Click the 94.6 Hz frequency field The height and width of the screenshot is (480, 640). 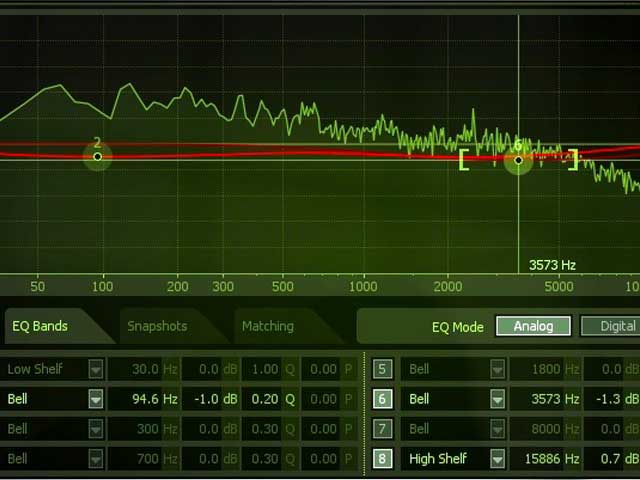[x=144, y=399]
